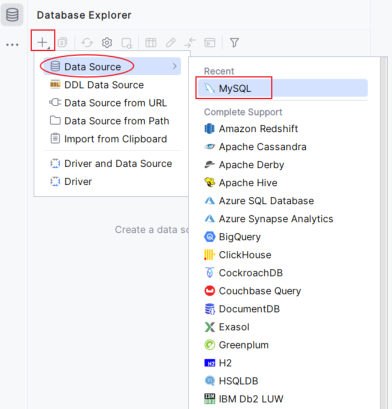
Task: Open Data Source Properties gear icon
Action: pyautogui.click(x=107, y=42)
